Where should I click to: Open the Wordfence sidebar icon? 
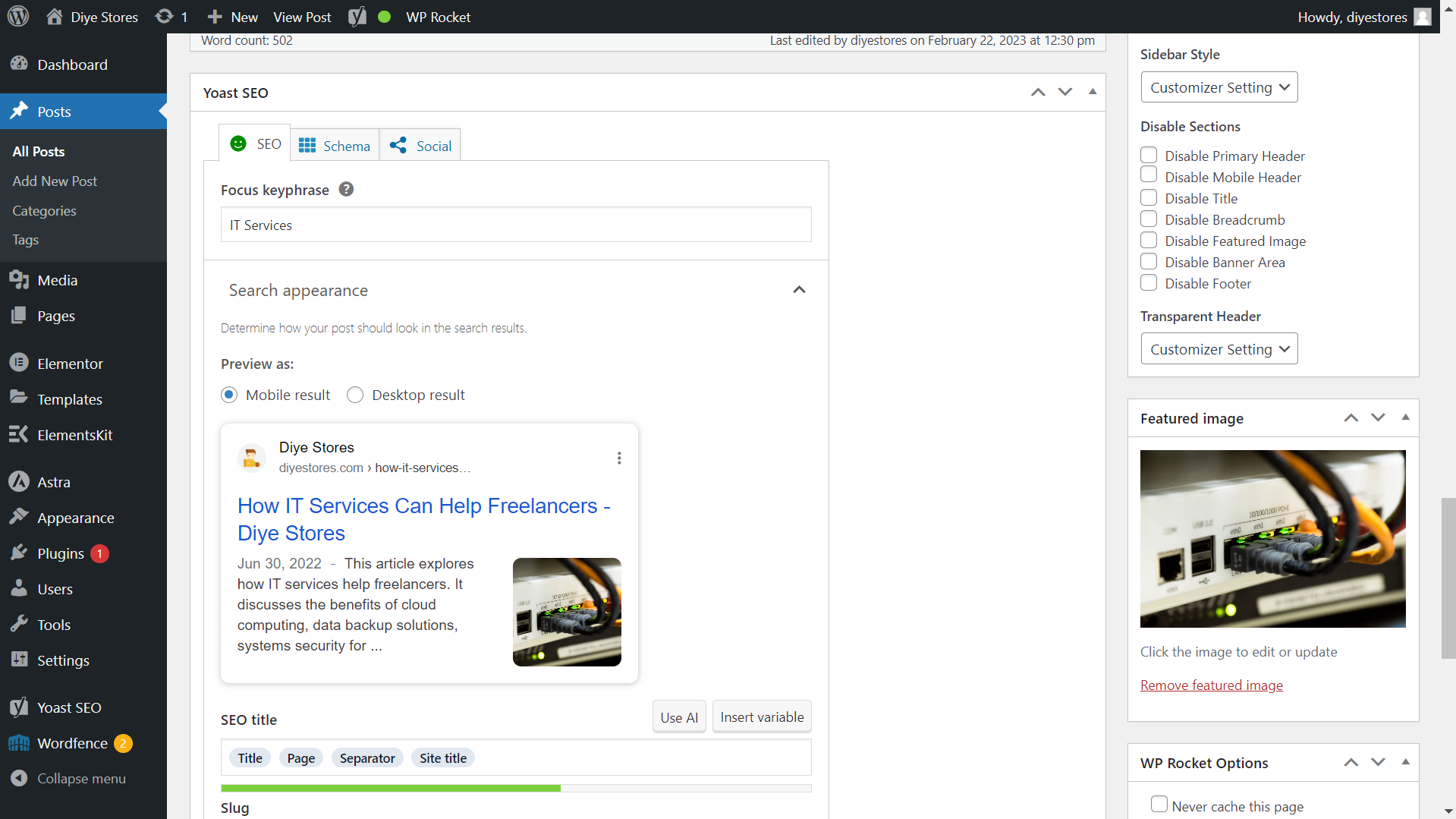19,742
